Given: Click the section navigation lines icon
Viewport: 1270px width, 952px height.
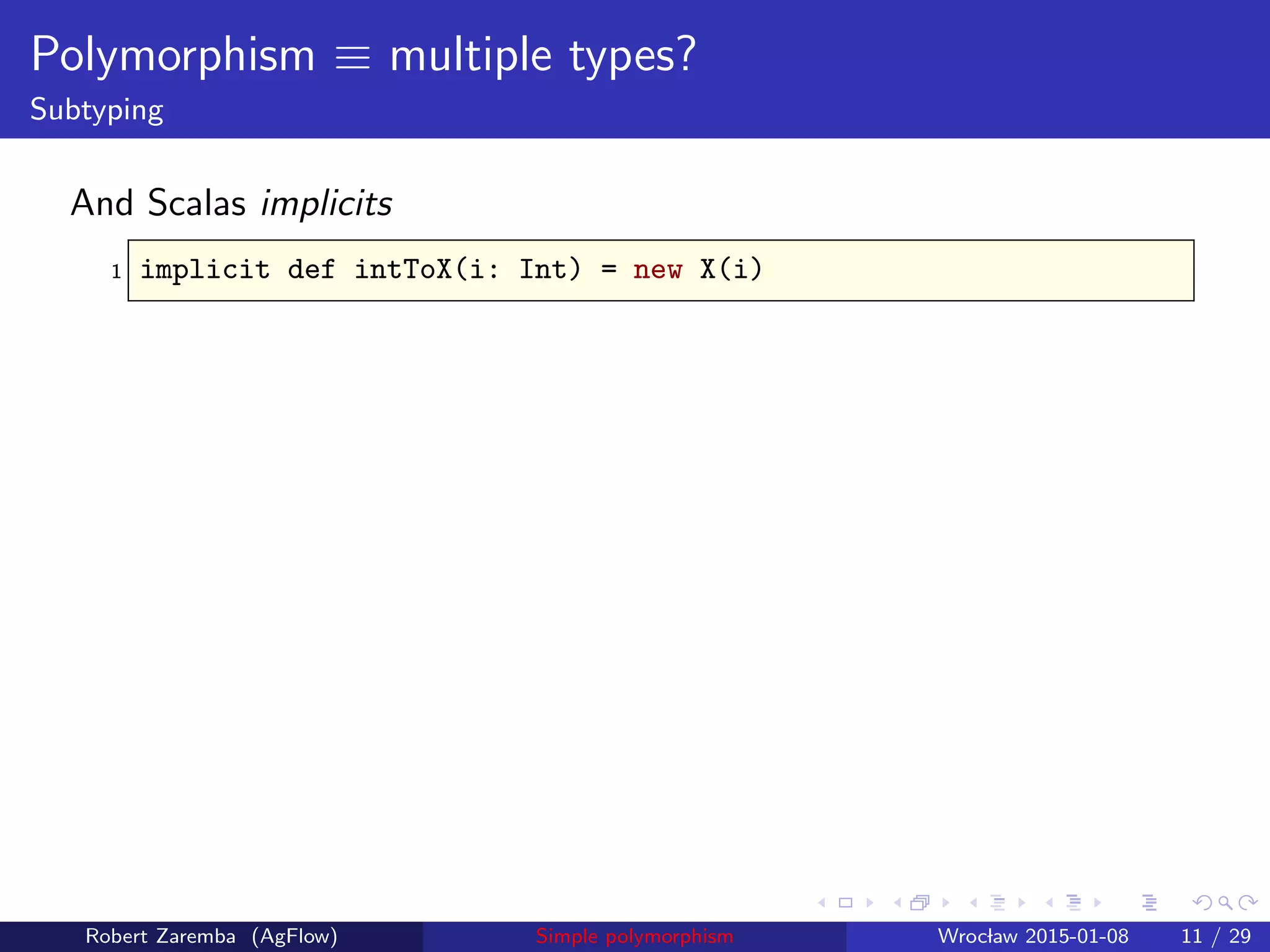Looking at the screenshot, I should point(1073,903).
